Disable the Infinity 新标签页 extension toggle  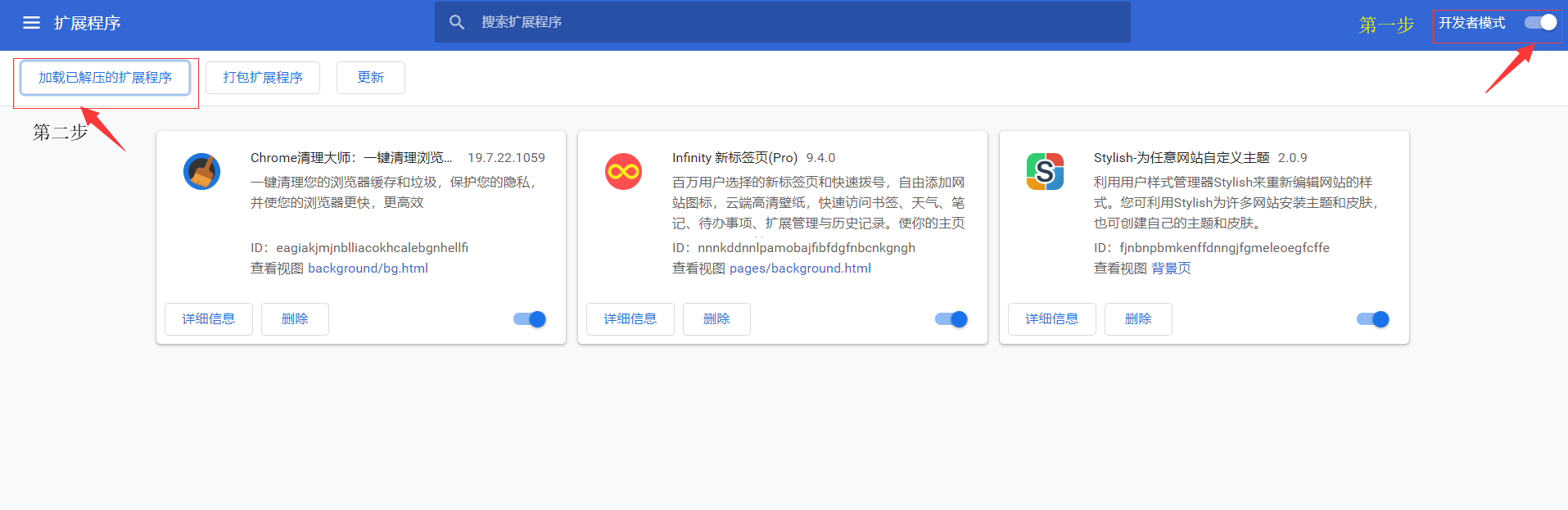(x=951, y=319)
